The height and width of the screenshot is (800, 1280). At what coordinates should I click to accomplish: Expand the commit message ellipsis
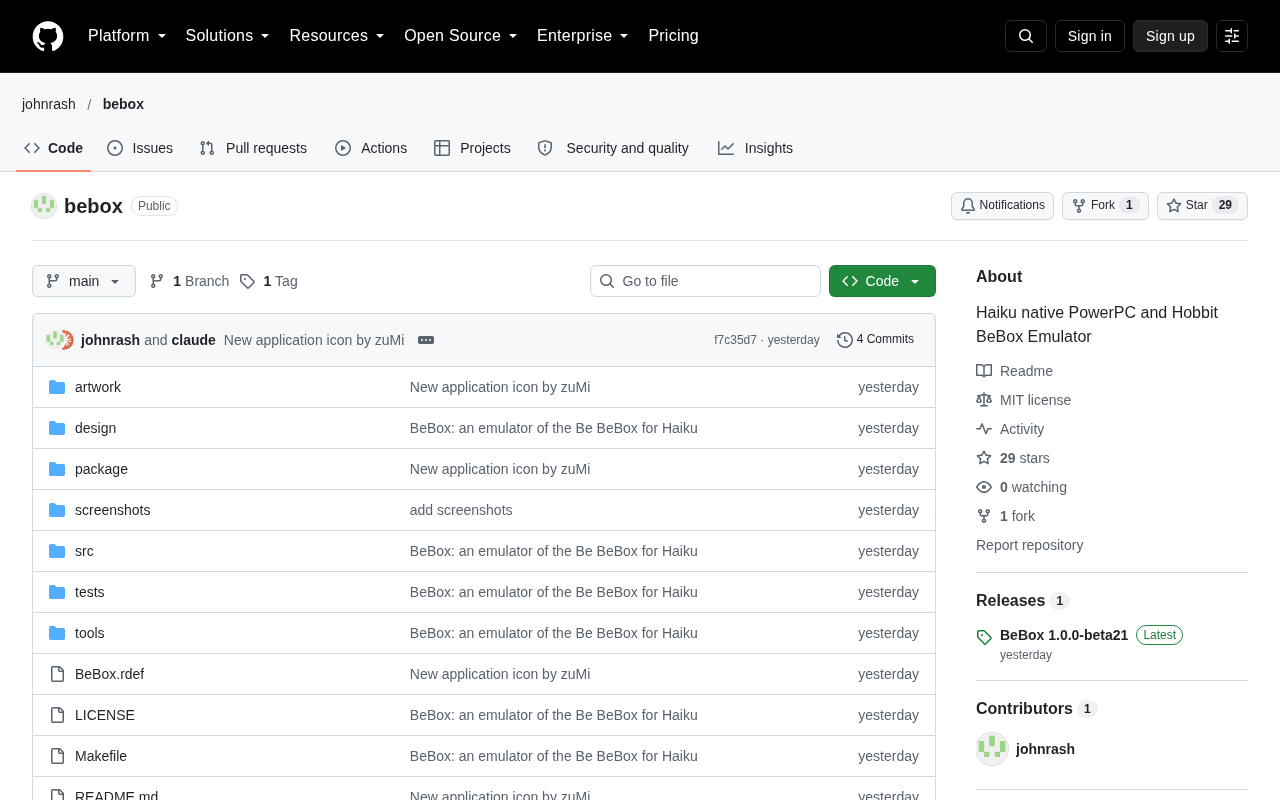[x=426, y=340]
